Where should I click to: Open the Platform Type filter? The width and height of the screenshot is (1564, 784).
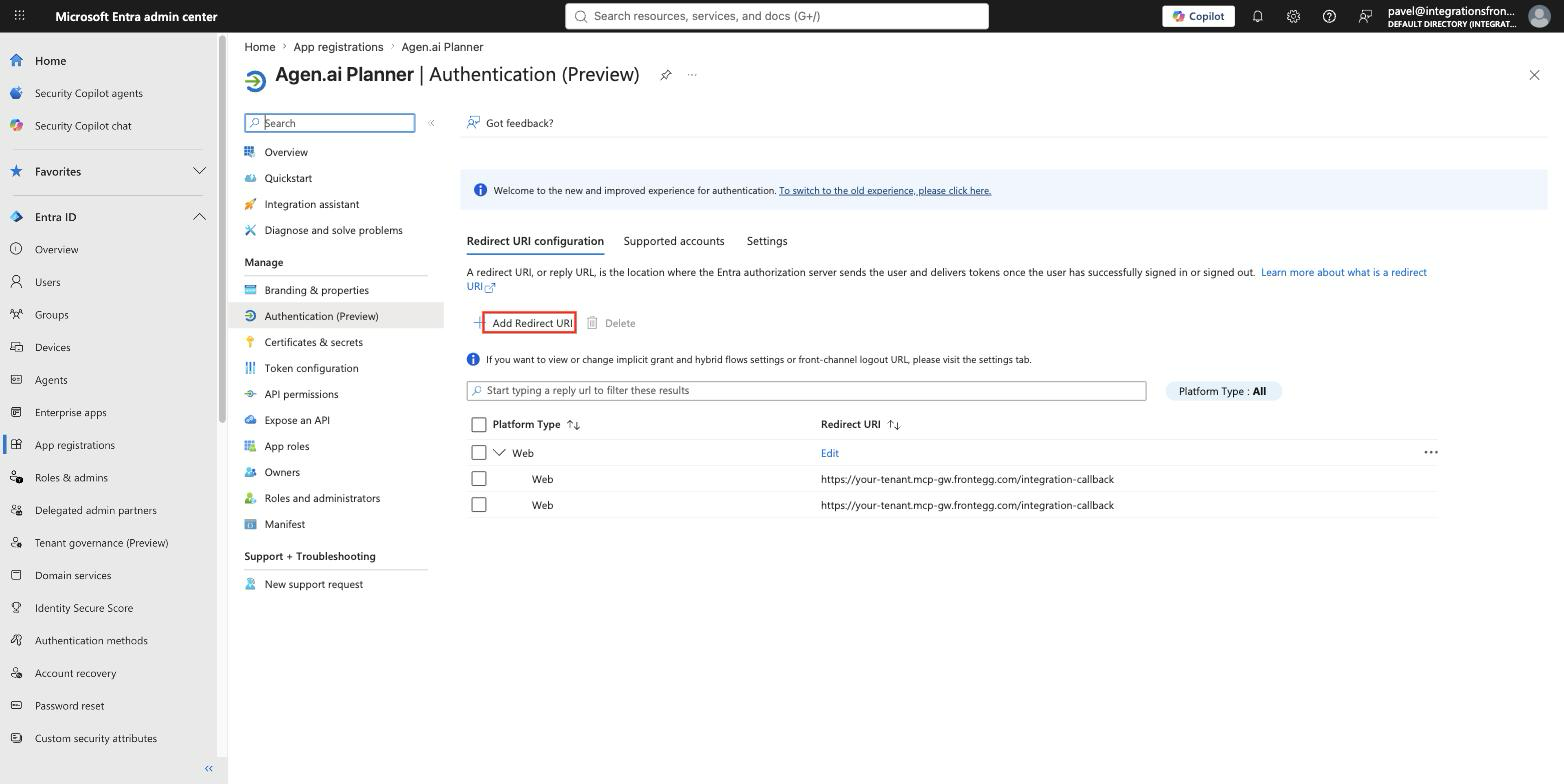tap(1223, 391)
